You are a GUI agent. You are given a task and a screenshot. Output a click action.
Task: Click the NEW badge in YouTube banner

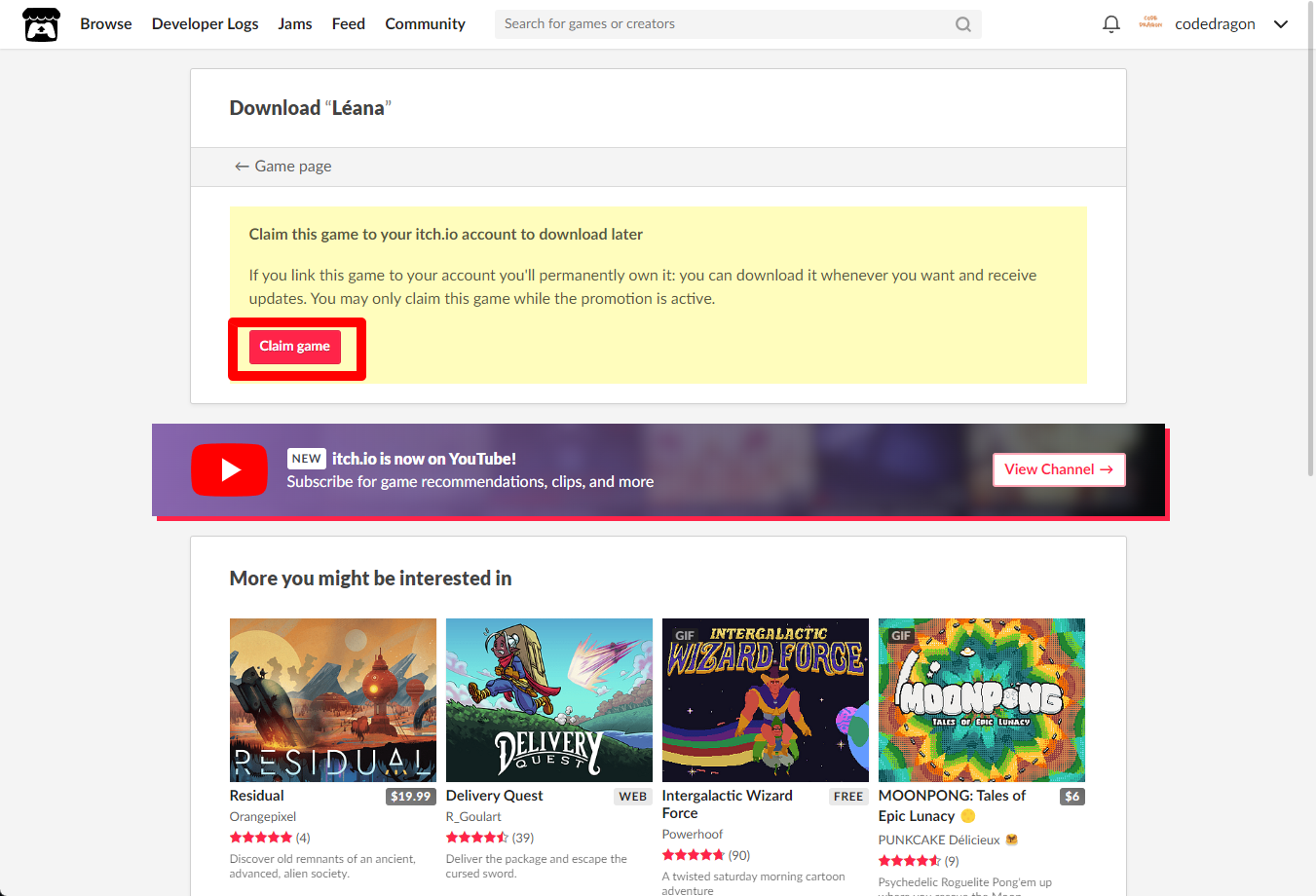tap(307, 459)
